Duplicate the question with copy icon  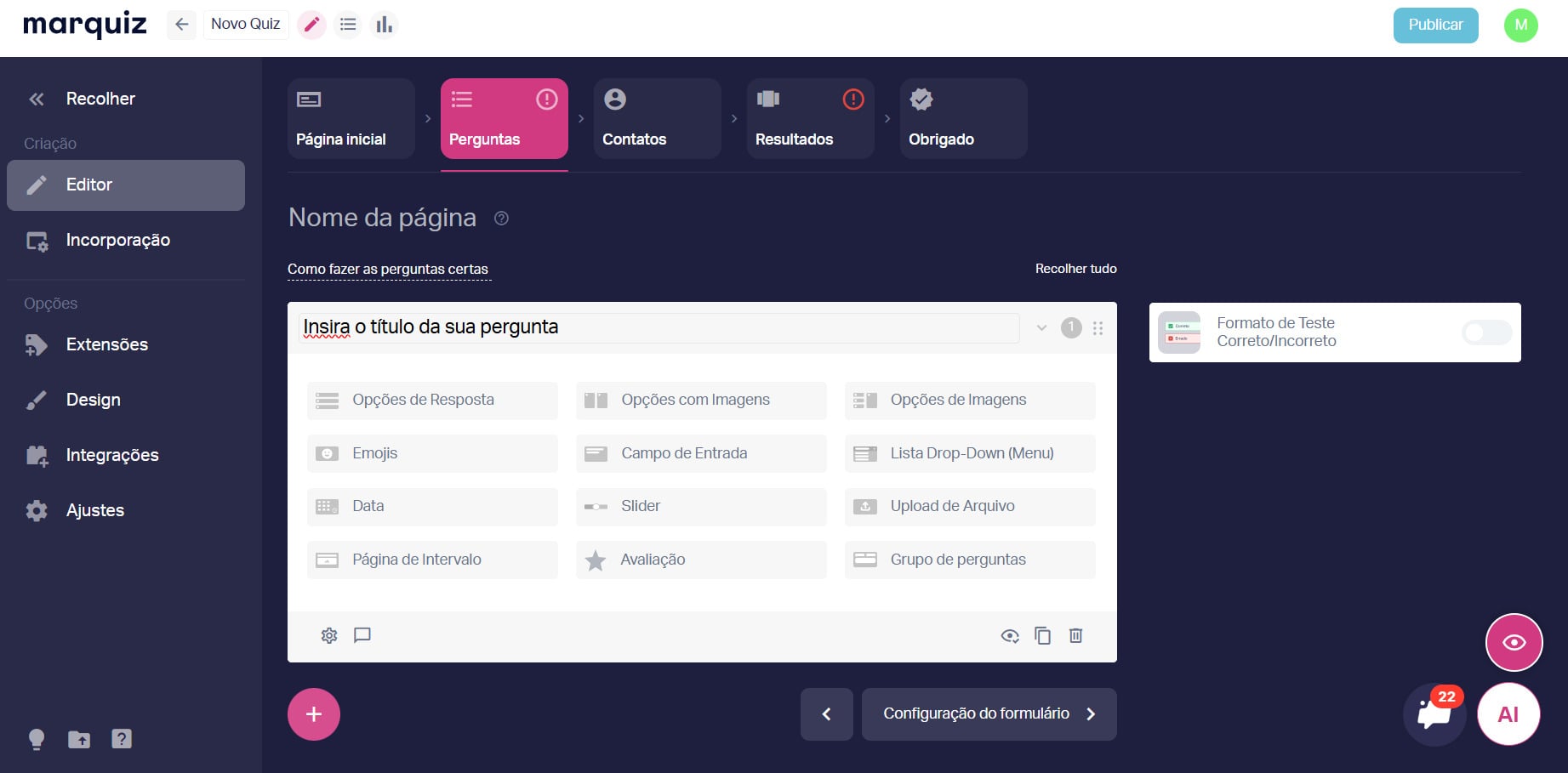click(x=1043, y=635)
